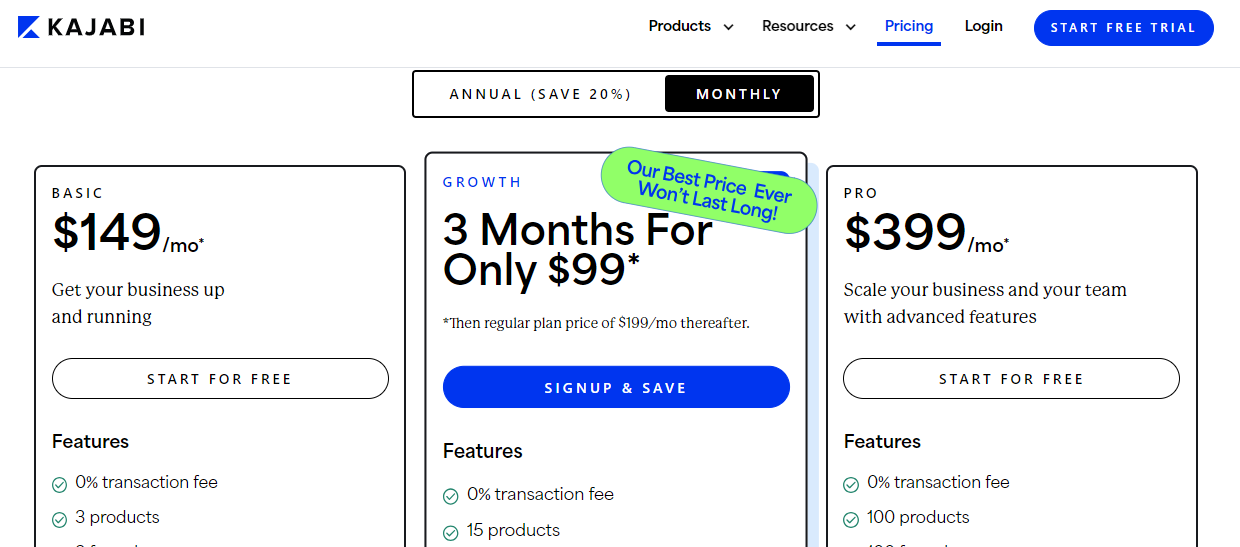The width and height of the screenshot is (1240, 547).
Task: Click the checkmark beside Basic 0% transaction fee
Action: (x=60, y=485)
